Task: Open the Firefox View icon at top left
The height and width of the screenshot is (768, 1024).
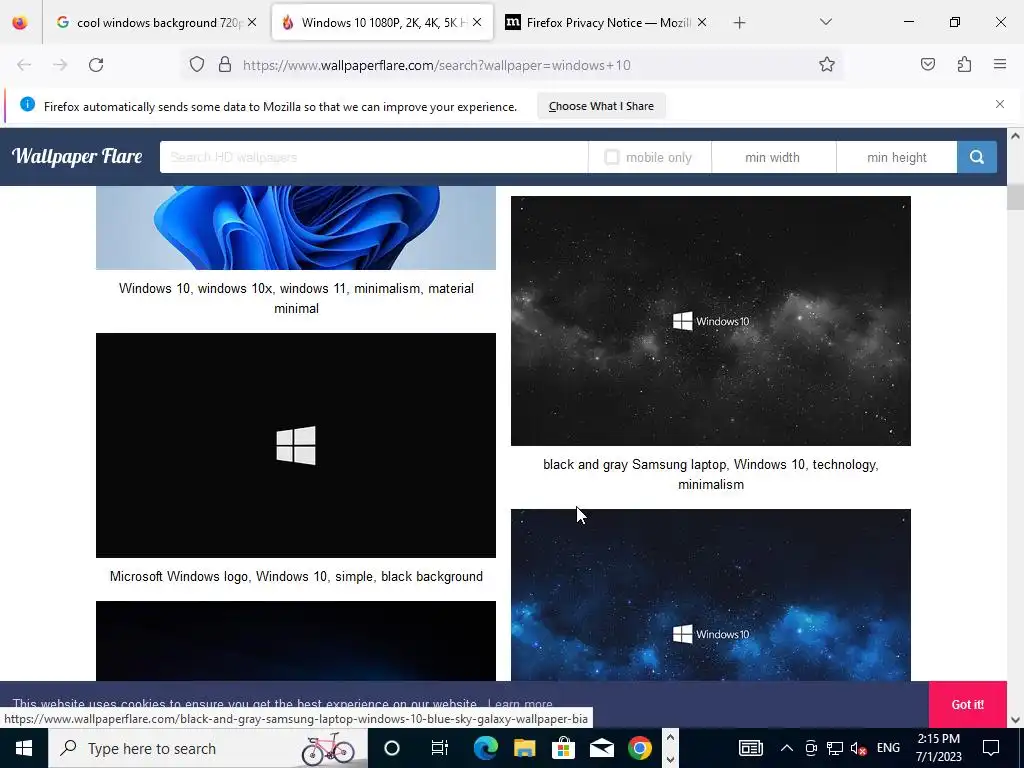Action: 20,22
